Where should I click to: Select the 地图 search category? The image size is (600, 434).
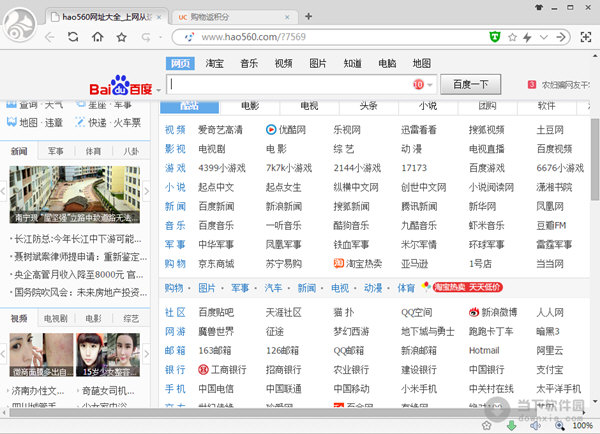tap(422, 63)
